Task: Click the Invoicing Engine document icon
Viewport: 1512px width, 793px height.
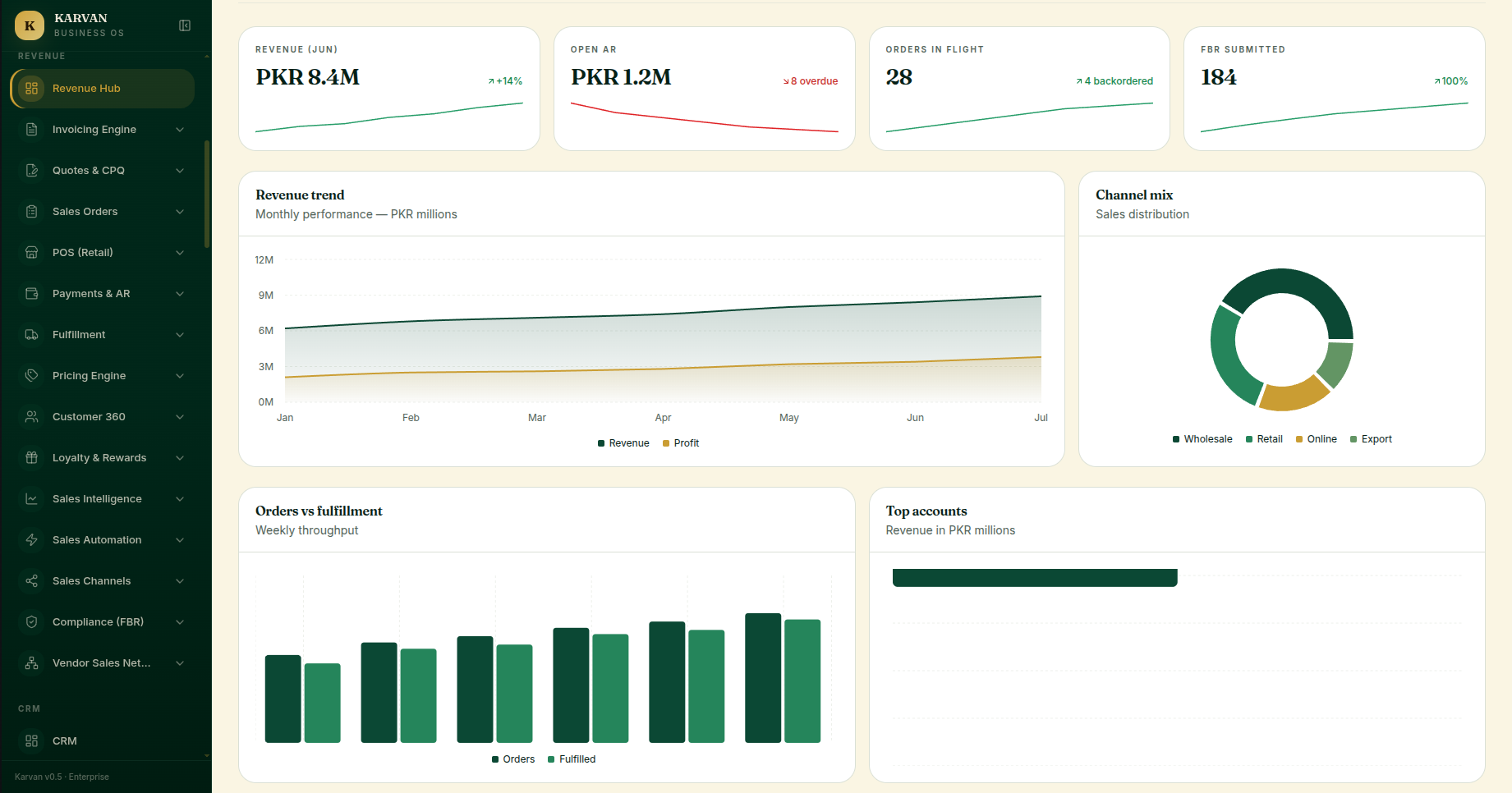Action: (x=32, y=129)
